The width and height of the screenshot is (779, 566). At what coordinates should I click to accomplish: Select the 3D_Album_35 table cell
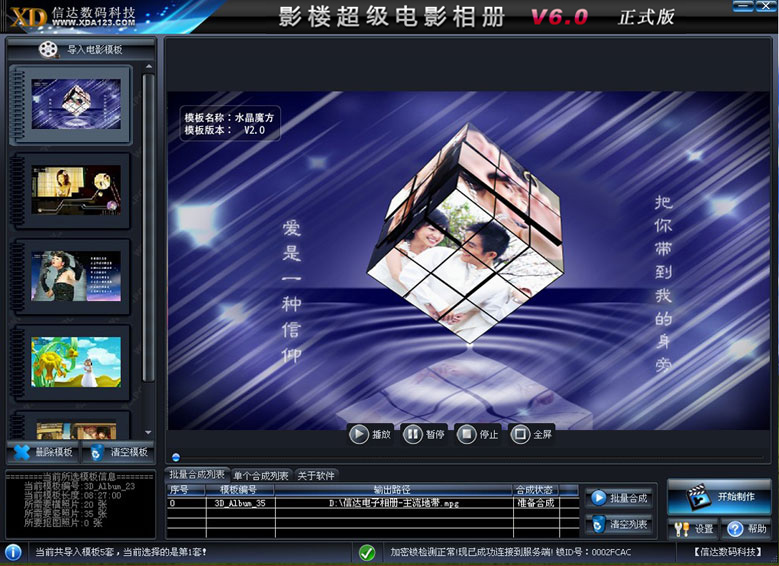240,503
